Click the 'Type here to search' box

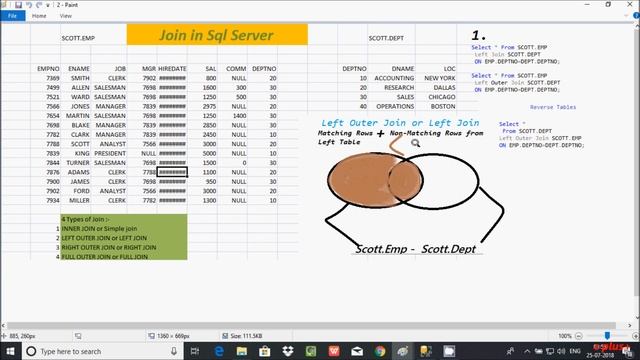point(102,351)
